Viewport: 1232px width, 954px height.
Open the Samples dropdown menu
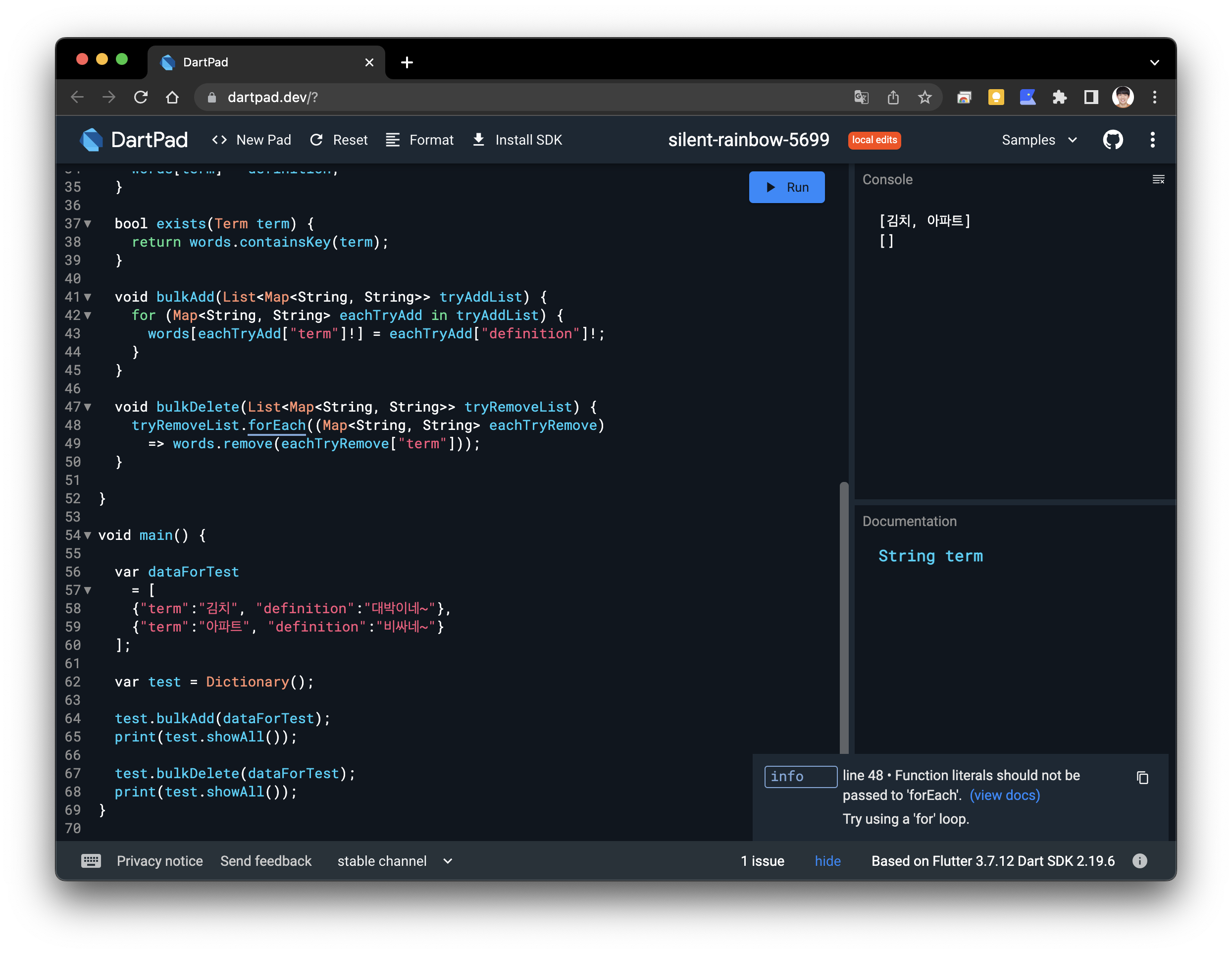[1038, 140]
